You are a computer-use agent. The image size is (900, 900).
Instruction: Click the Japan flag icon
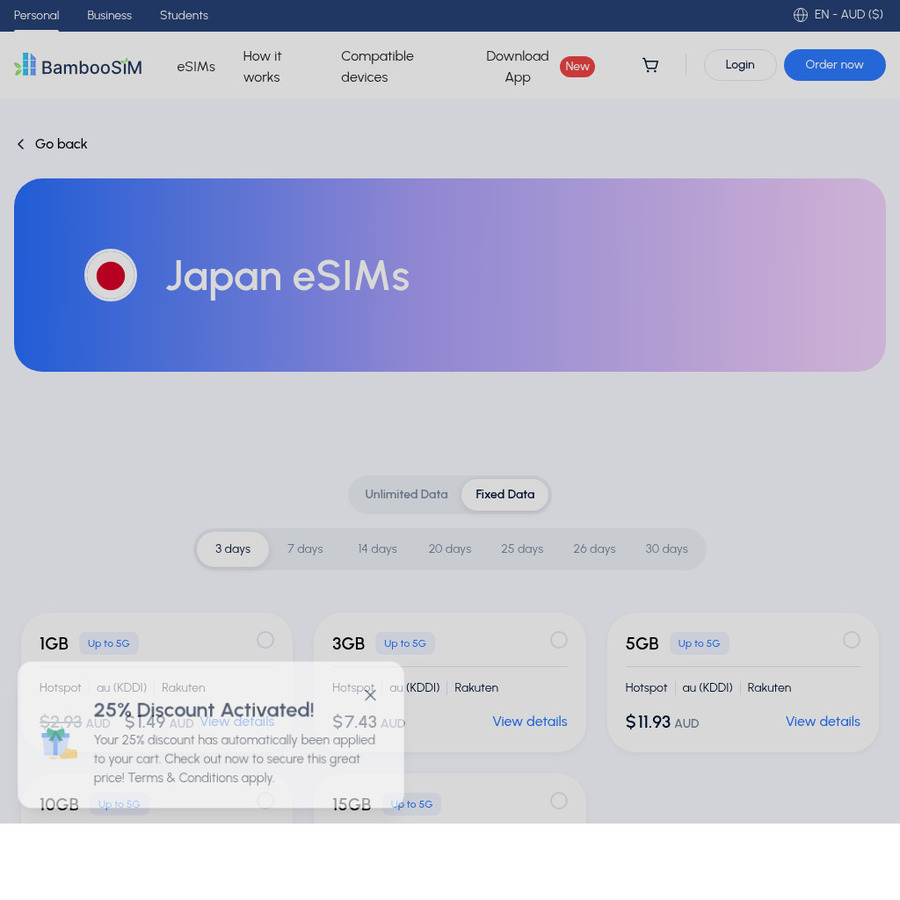click(110, 275)
